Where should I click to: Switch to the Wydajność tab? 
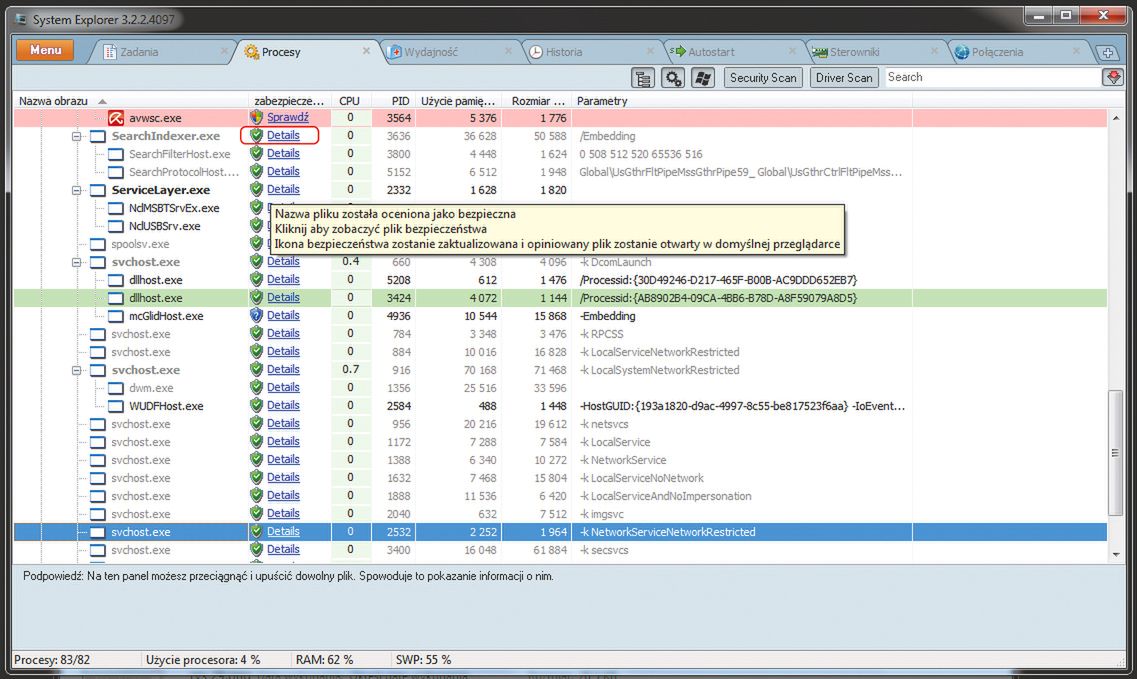pos(431,52)
